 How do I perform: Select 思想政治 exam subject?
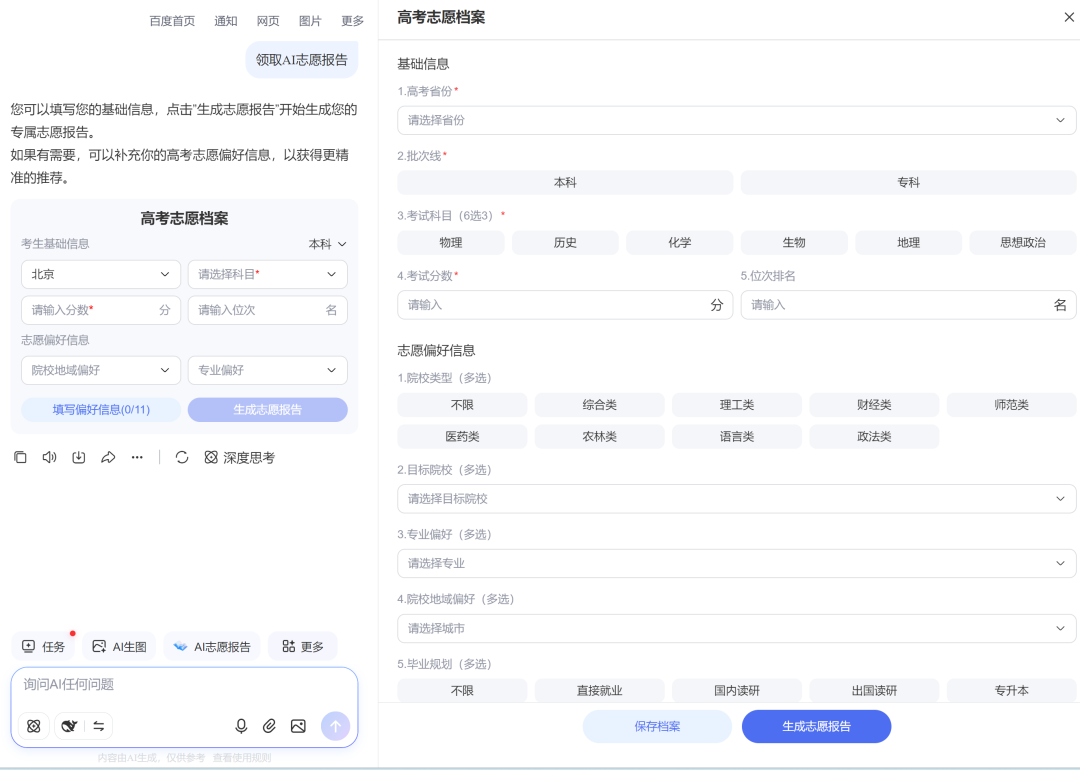coord(1023,242)
